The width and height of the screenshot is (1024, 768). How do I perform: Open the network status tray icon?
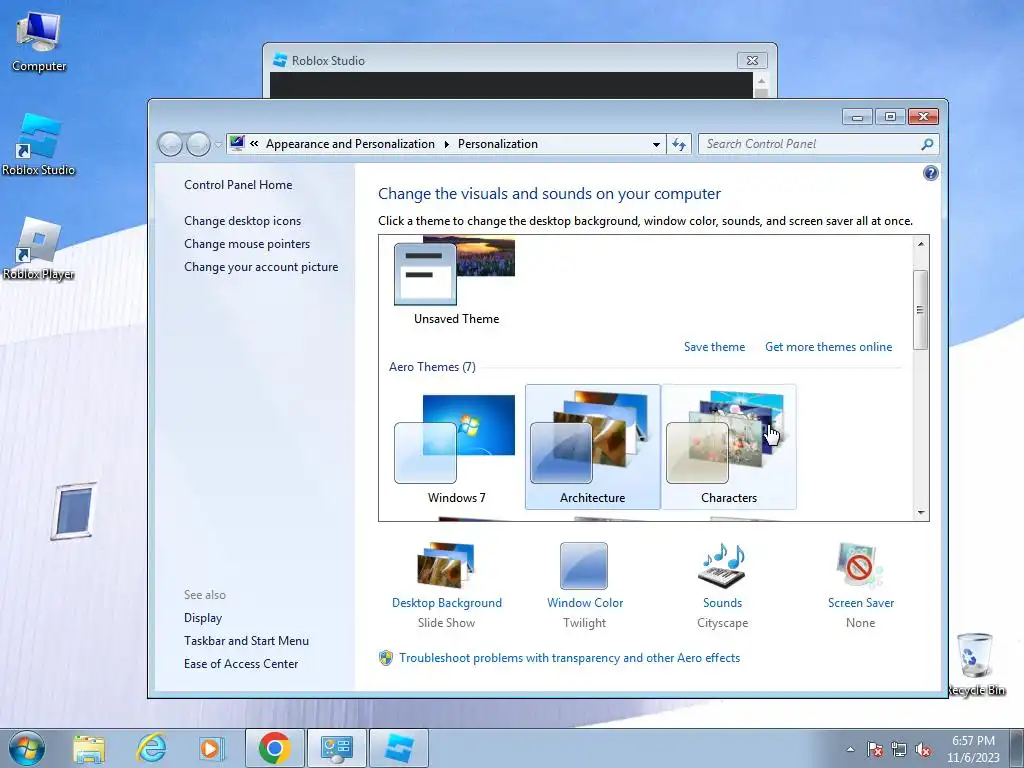point(899,749)
